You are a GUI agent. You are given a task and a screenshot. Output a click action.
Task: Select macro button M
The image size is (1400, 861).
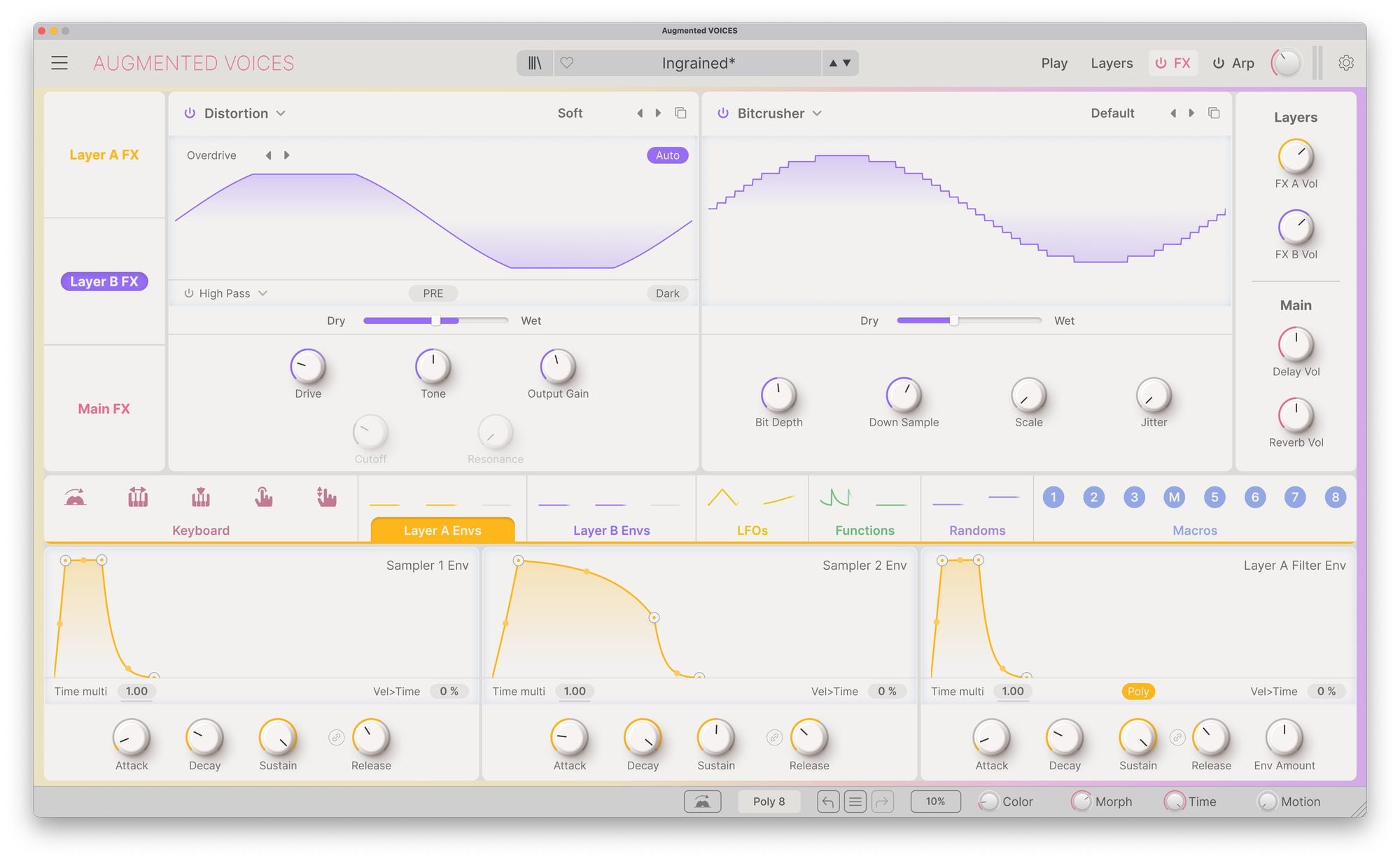click(1175, 497)
